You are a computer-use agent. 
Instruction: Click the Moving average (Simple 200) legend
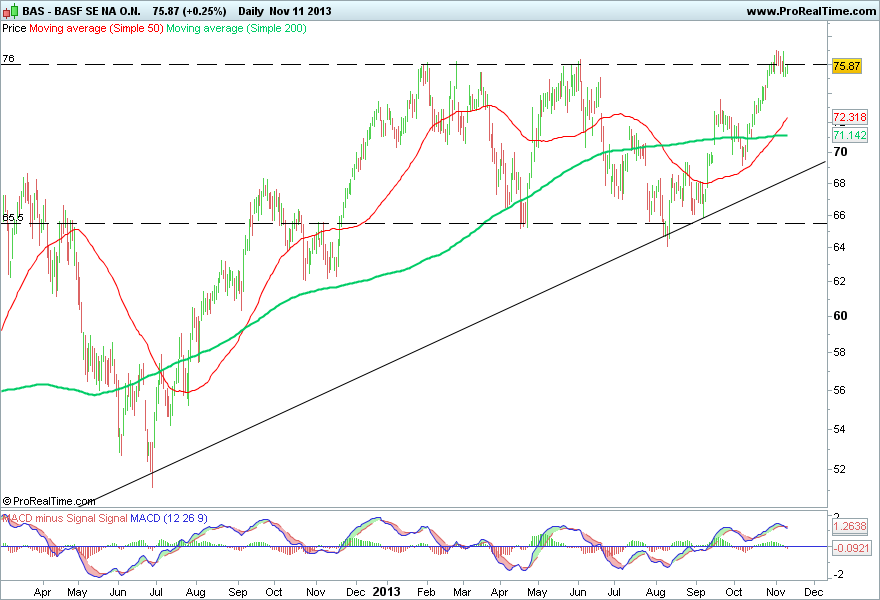click(x=236, y=28)
